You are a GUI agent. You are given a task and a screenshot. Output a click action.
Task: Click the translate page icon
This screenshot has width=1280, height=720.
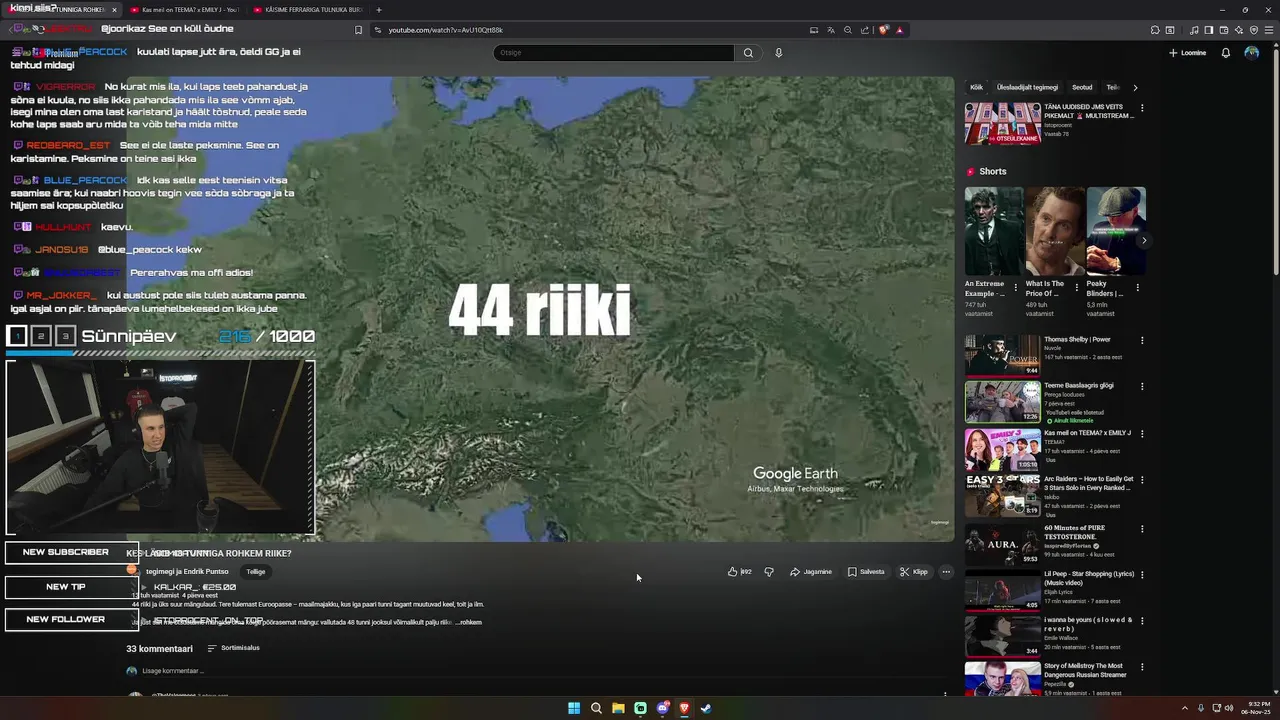[x=831, y=30]
